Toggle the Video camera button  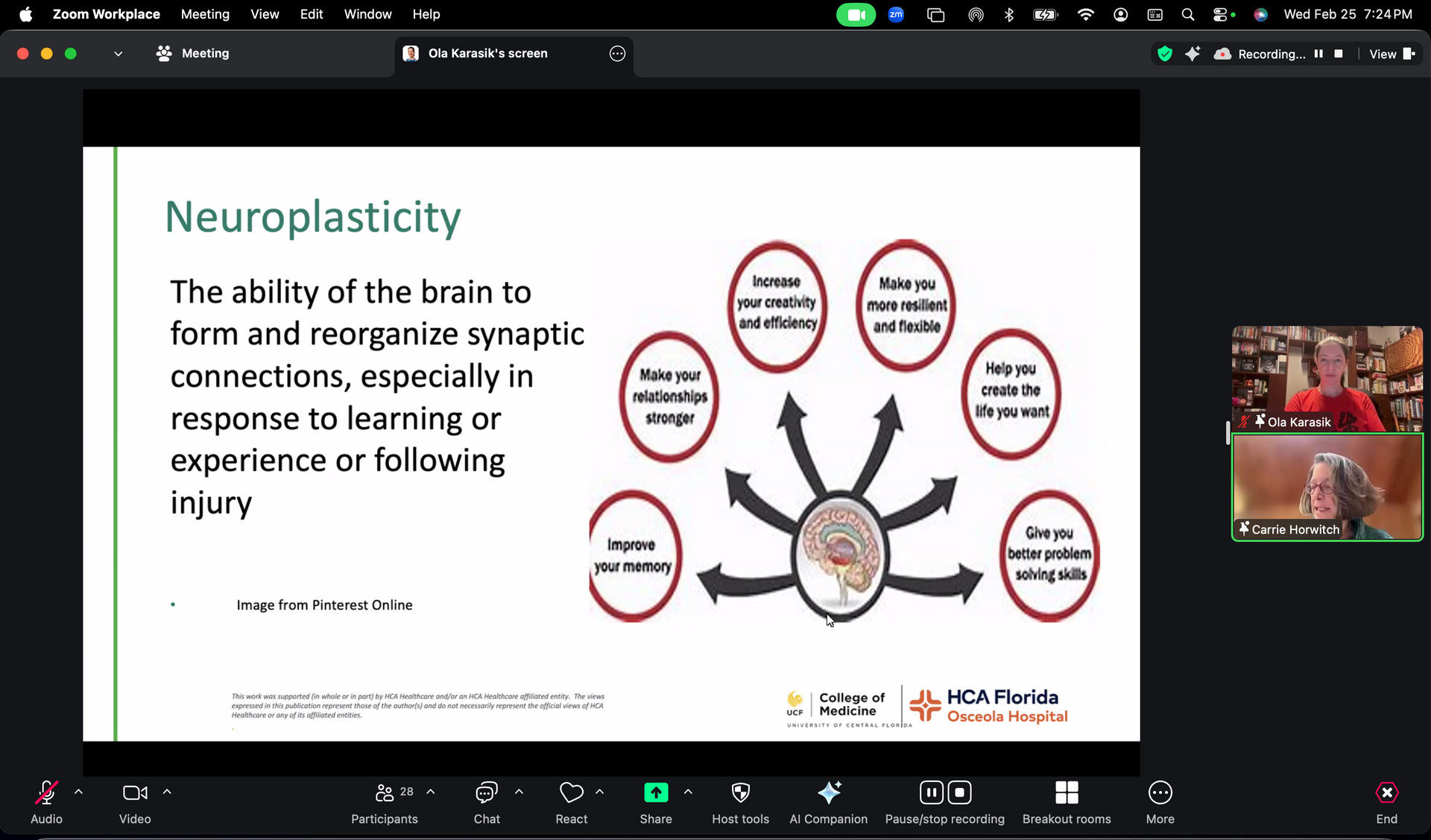click(x=135, y=802)
